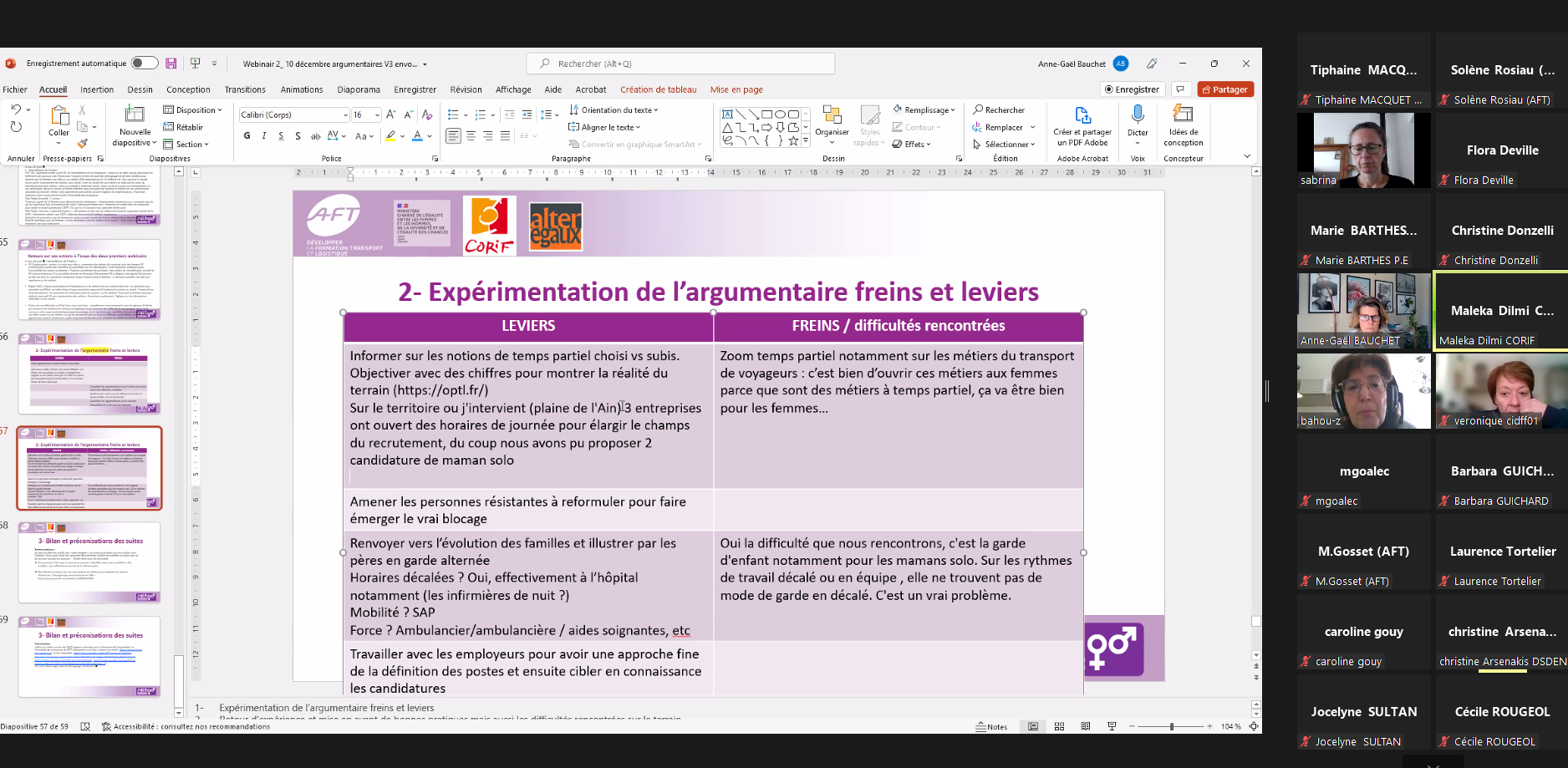1568x768 pixels.
Task: Toggle justify text alignment
Action: pos(505,135)
